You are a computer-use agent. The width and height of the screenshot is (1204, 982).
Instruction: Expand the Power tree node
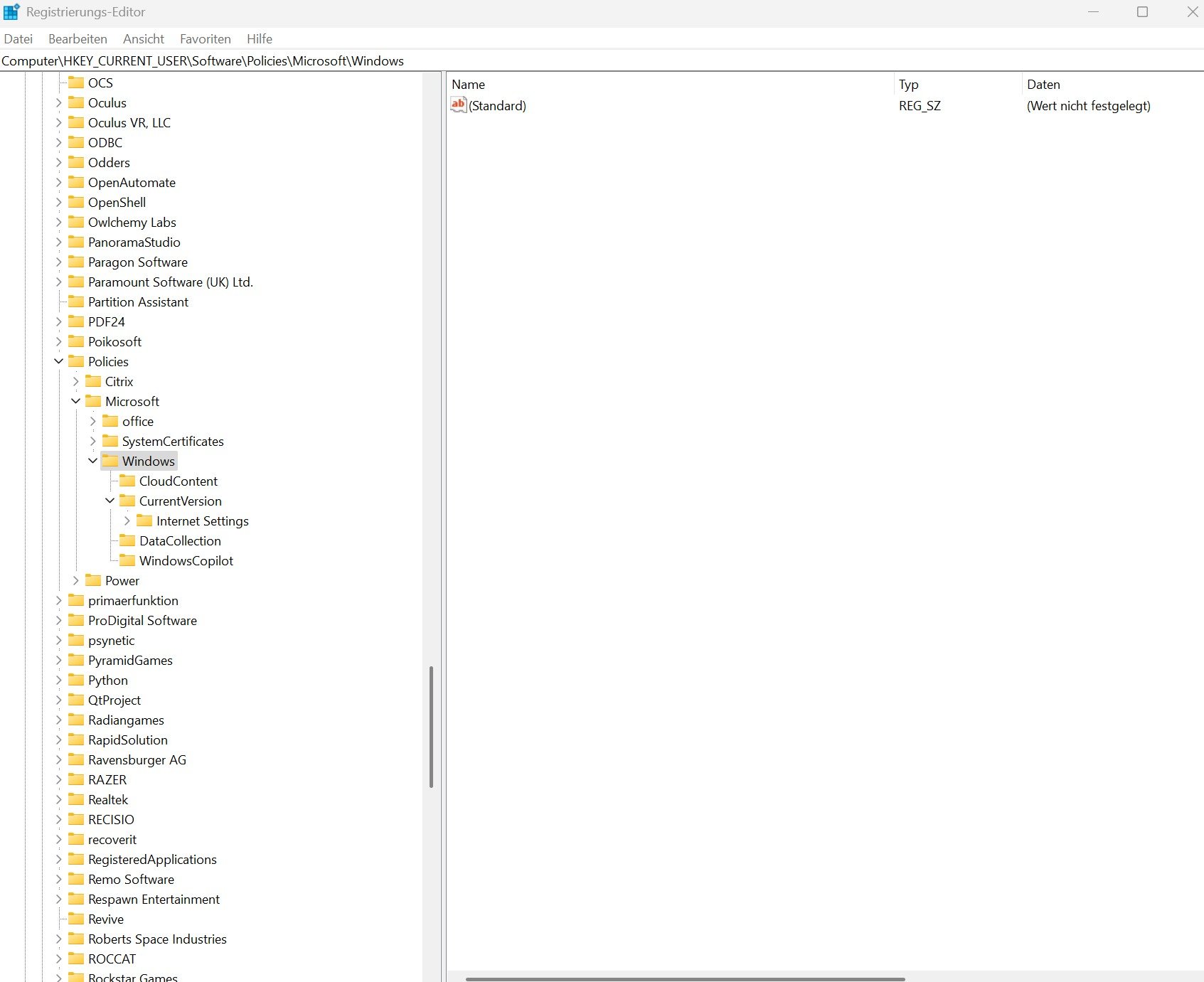click(76, 580)
